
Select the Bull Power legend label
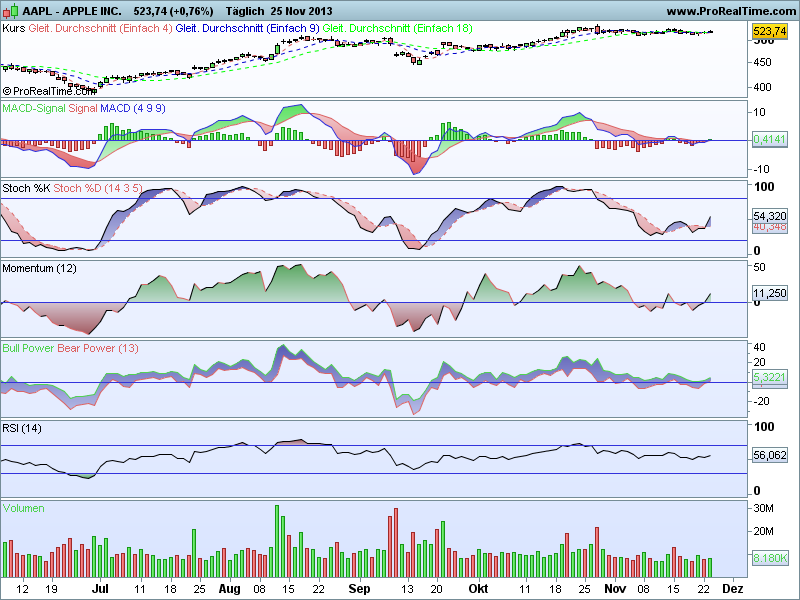(29, 348)
